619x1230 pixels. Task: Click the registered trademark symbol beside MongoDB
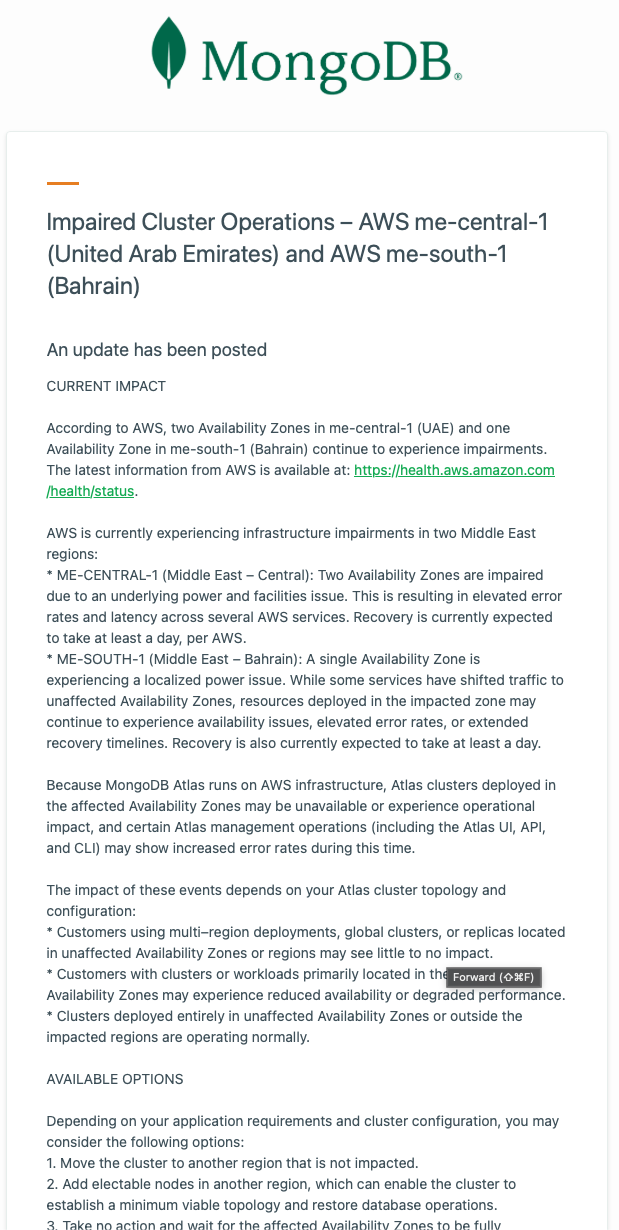tap(458, 76)
